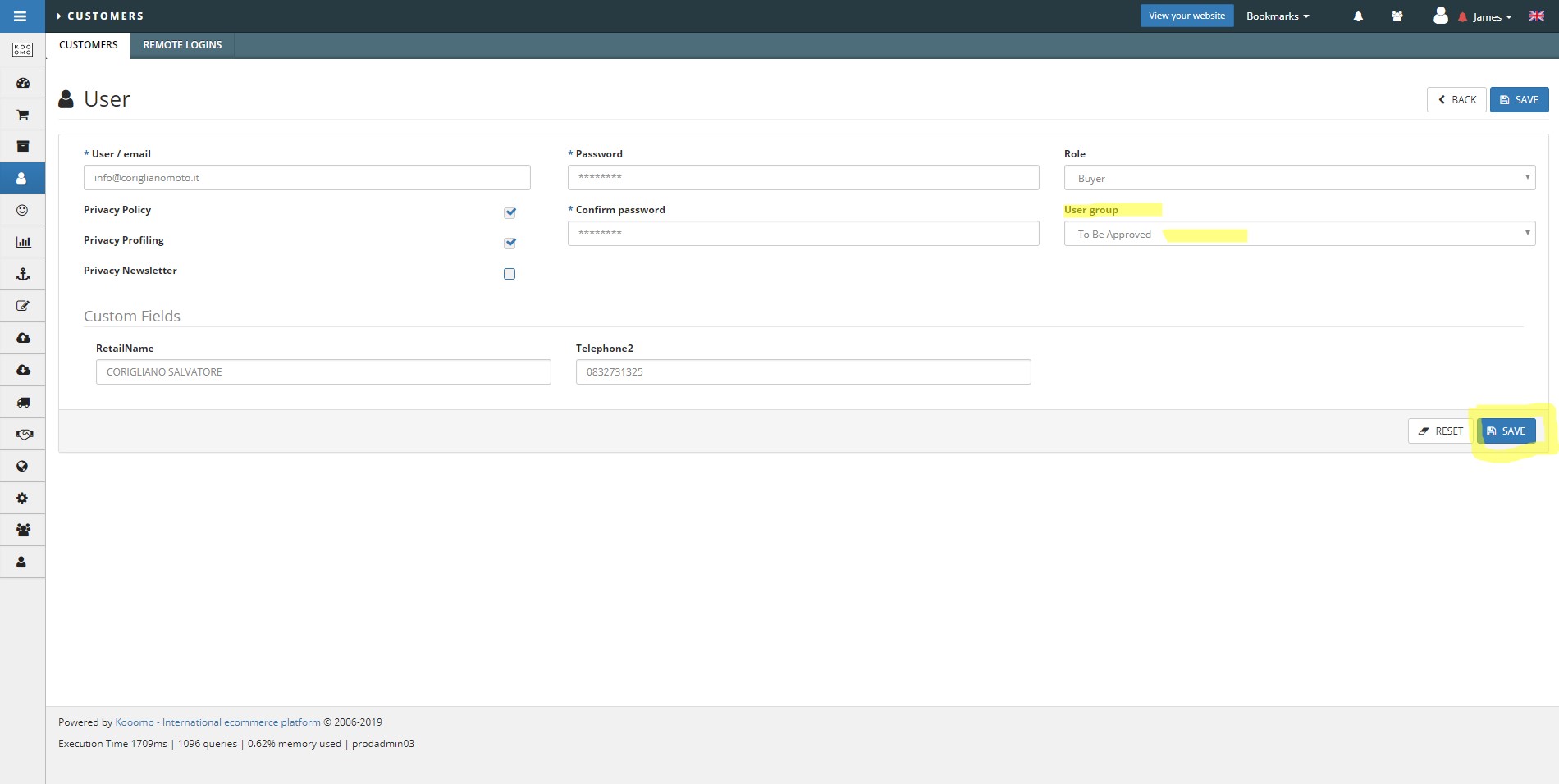The width and height of the screenshot is (1559, 784).
Task: Toggle the Privacy Policy checkbox
Action: point(510,212)
